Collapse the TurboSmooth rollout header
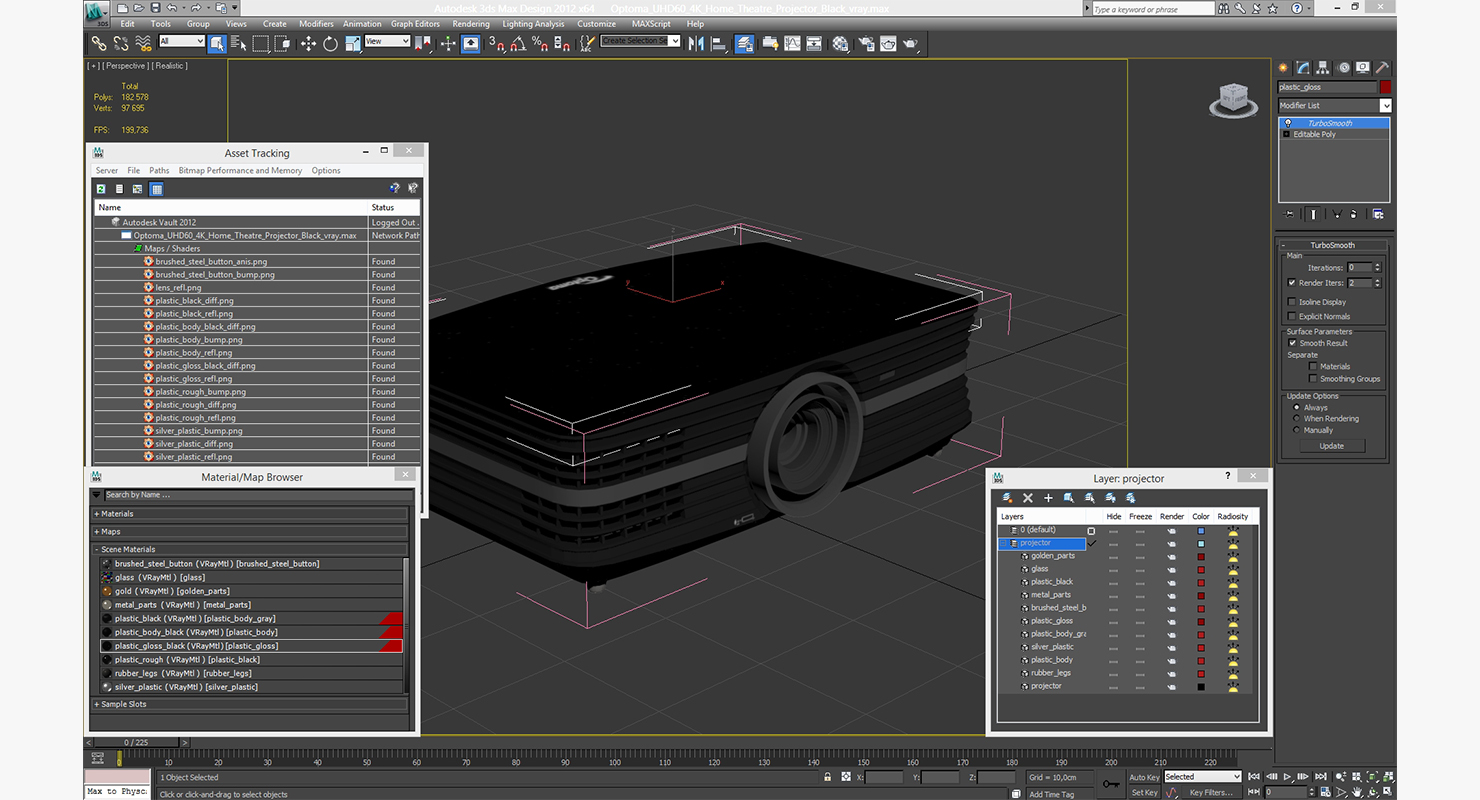Image resolution: width=1480 pixels, height=800 pixels. (x=1332, y=245)
